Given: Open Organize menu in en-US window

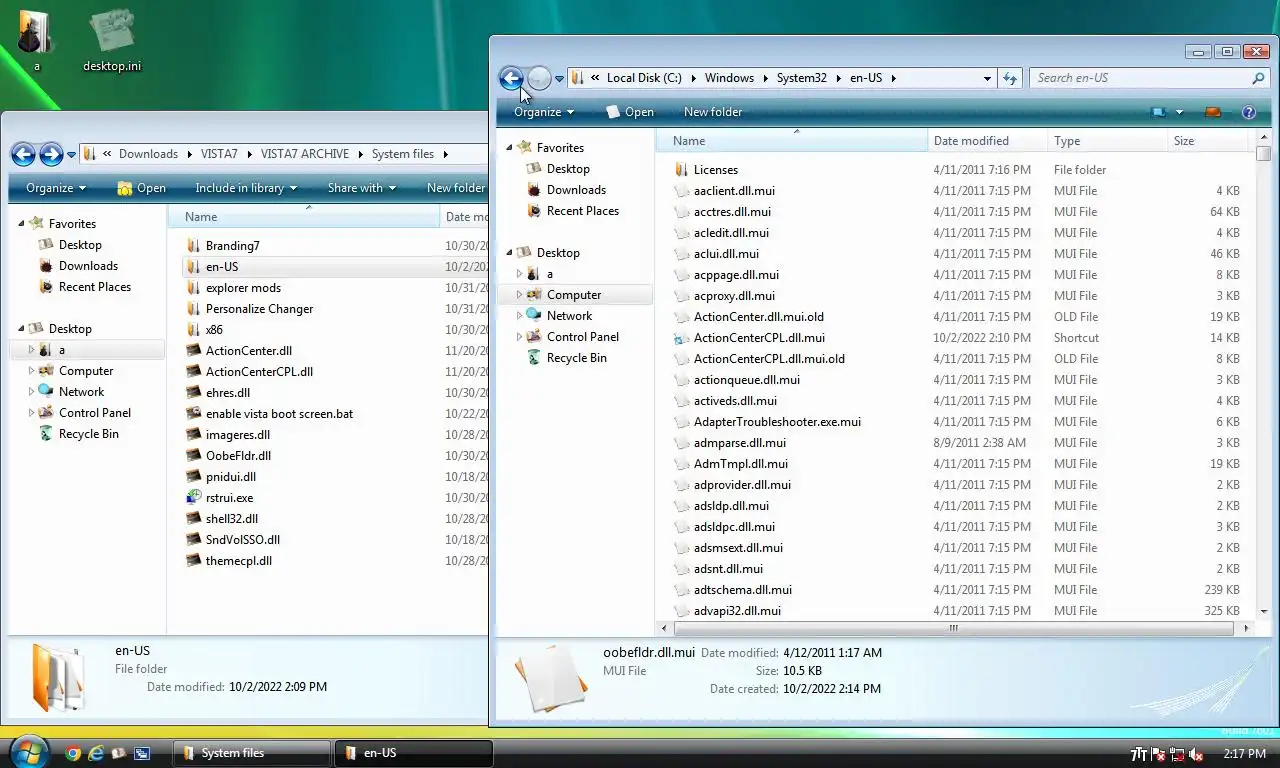Looking at the screenshot, I should [544, 112].
